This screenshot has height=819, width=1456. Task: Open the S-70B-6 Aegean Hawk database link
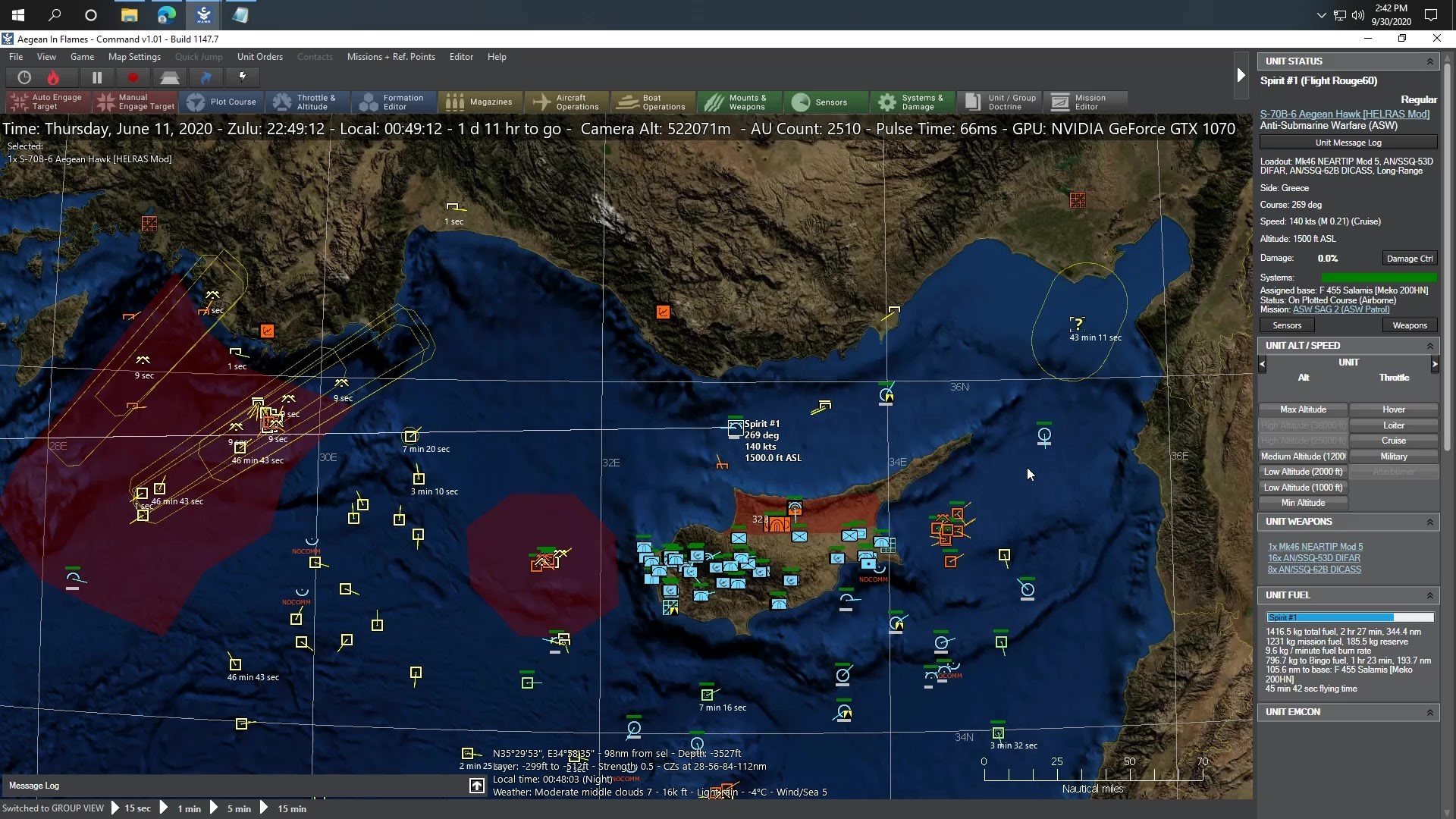(x=1345, y=114)
